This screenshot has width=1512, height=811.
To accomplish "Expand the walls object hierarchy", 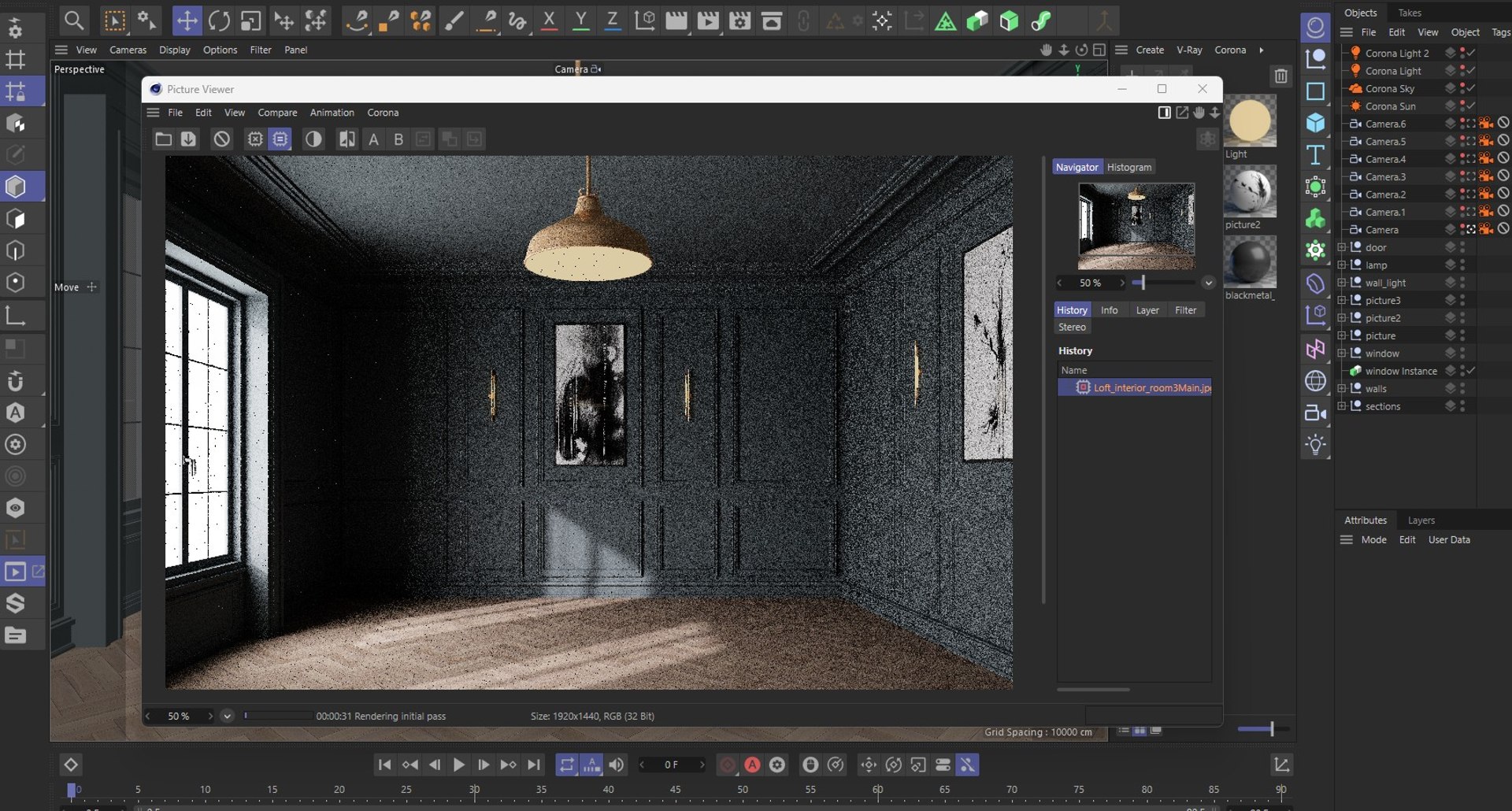I will click(1342, 388).
